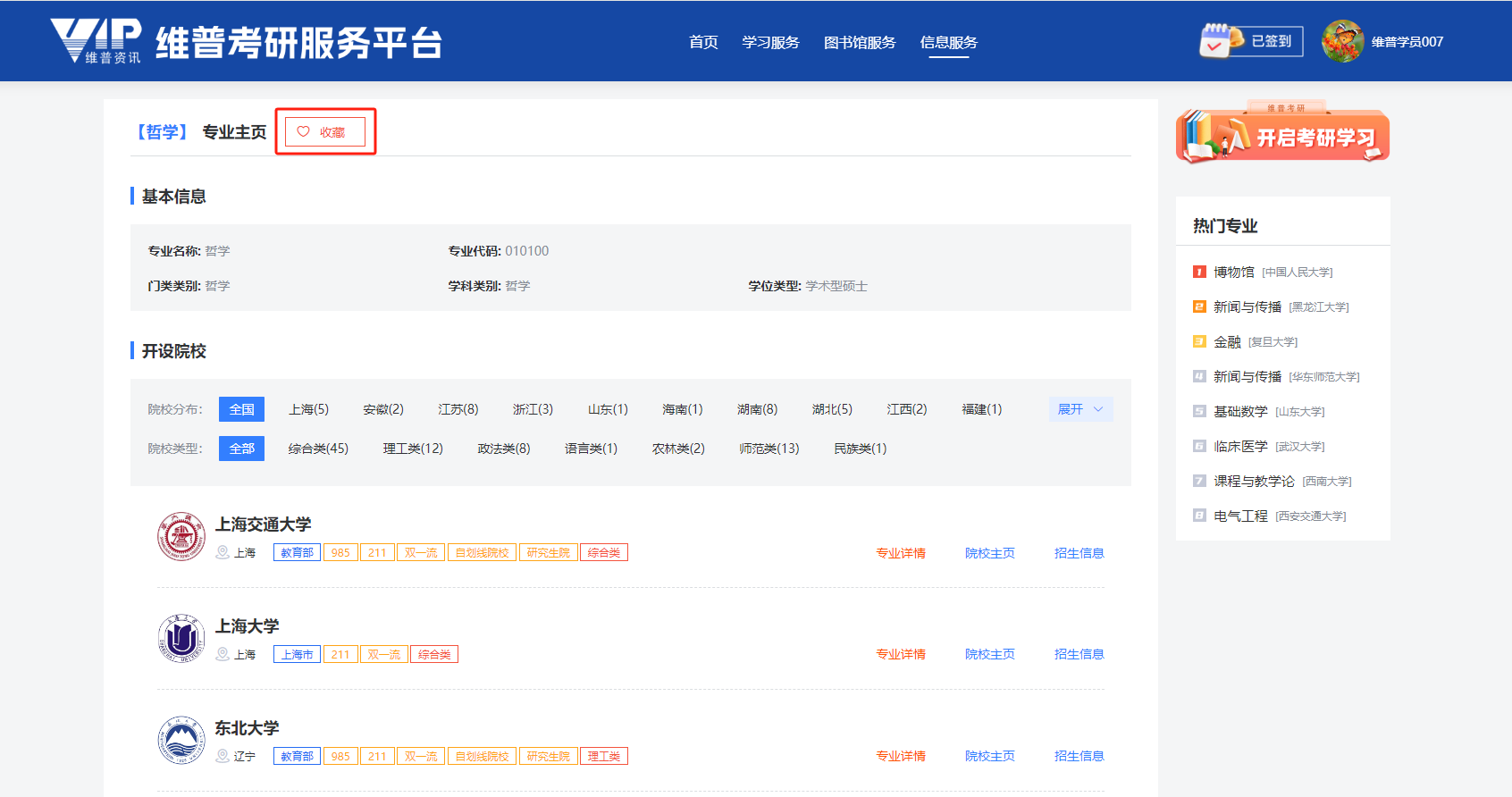Filter schools by 福建(1)
This screenshot has height=797, width=1512.
click(x=982, y=409)
